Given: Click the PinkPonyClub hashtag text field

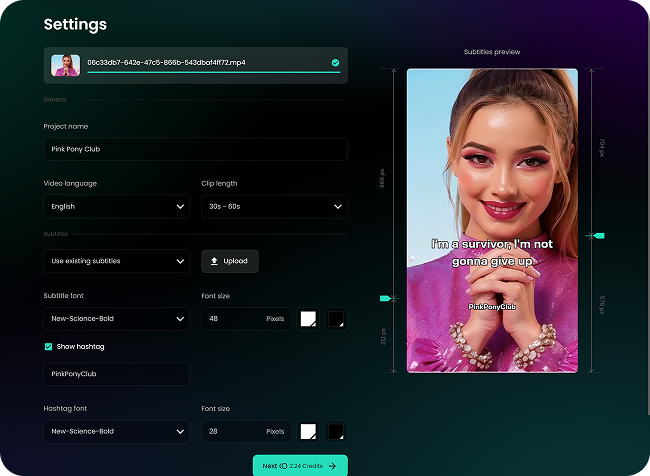Looking at the screenshot, I should coord(116,374).
